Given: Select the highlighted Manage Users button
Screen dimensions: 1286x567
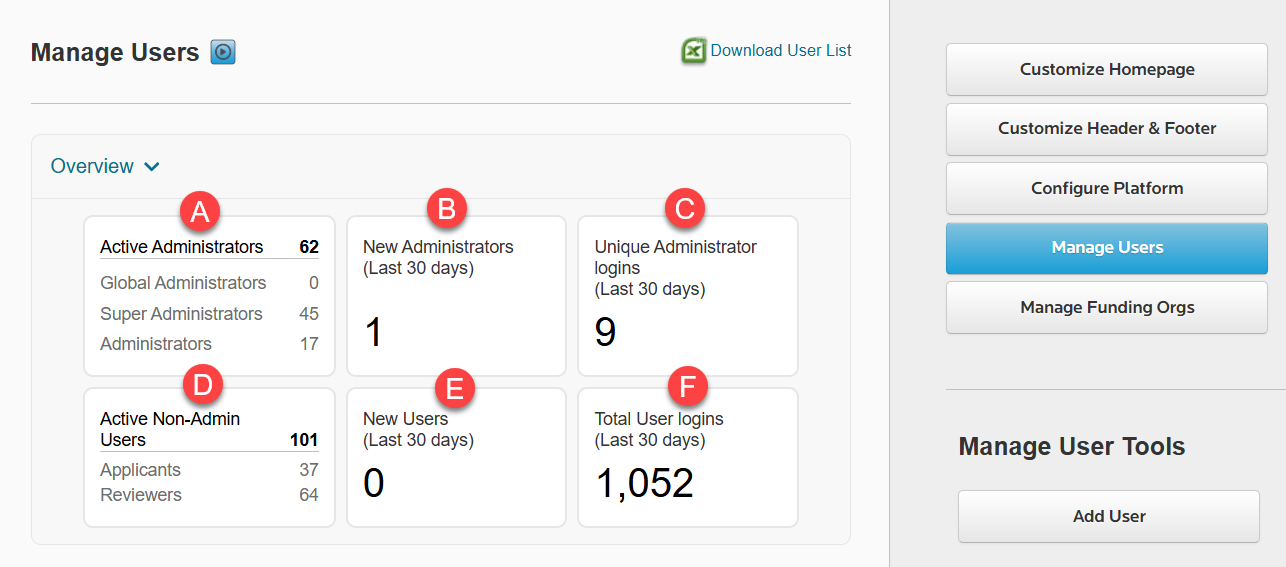Looking at the screenshot, I should pyautogui.click(x=1107, y=248).
